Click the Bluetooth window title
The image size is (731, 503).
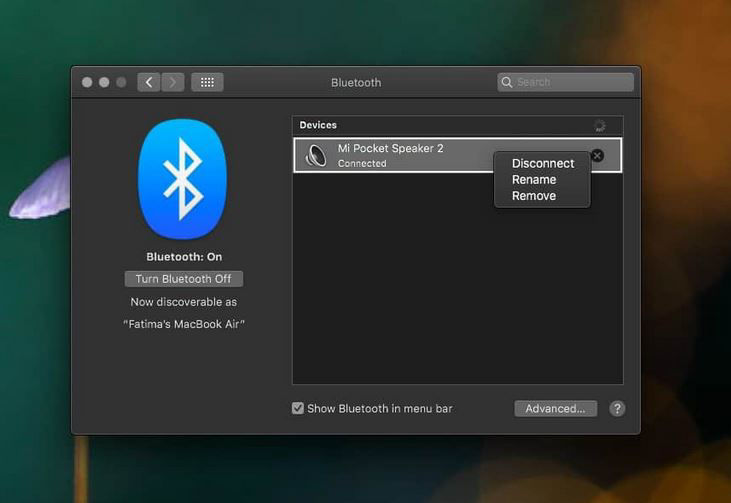(x=356, y=83)
